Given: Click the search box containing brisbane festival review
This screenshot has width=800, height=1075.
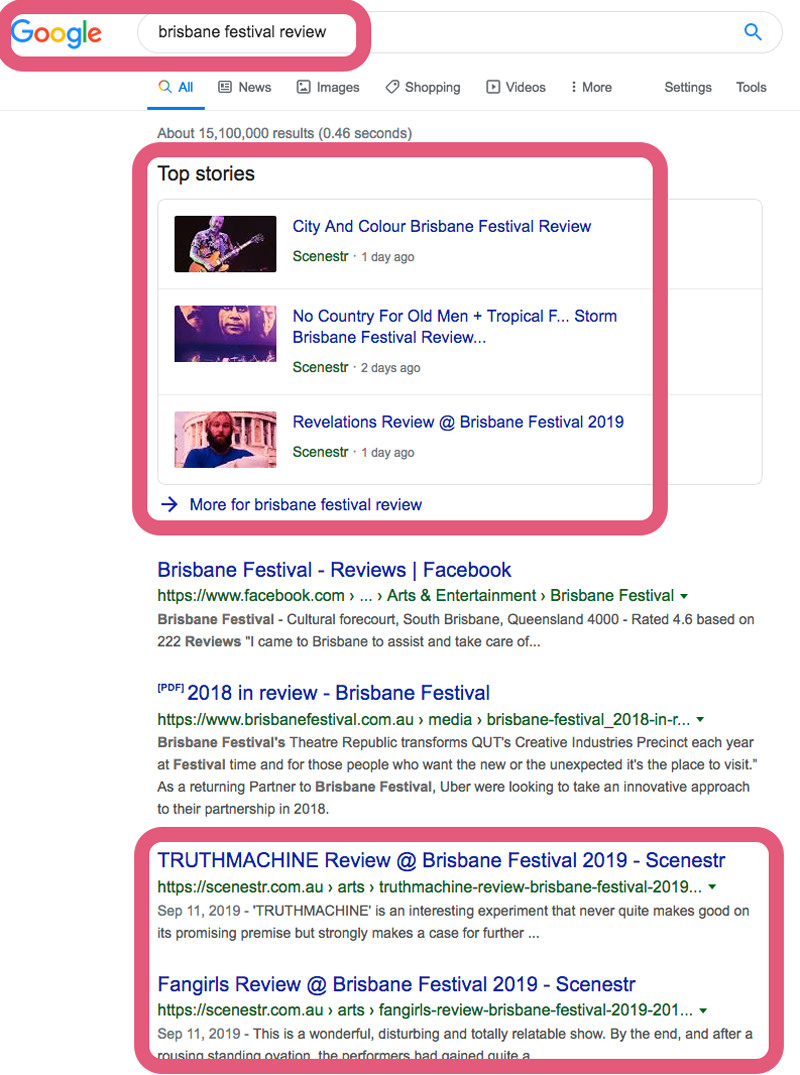Looking at the screenshot, I should click(x=459, y=32).
